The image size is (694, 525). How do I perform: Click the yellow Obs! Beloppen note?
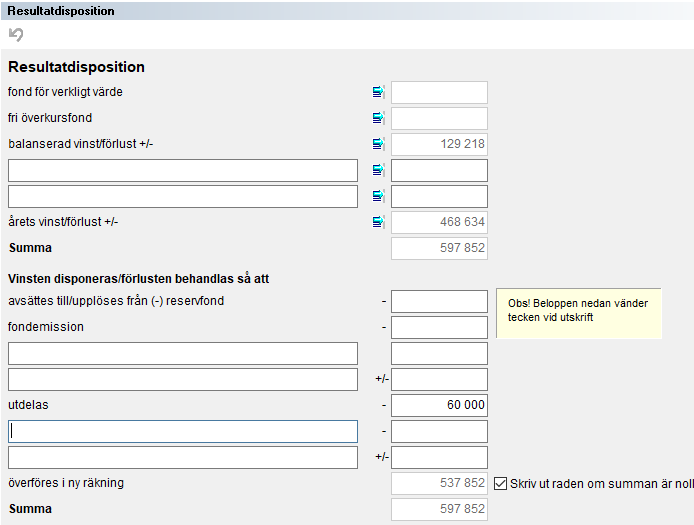click(x=578, y=313)
